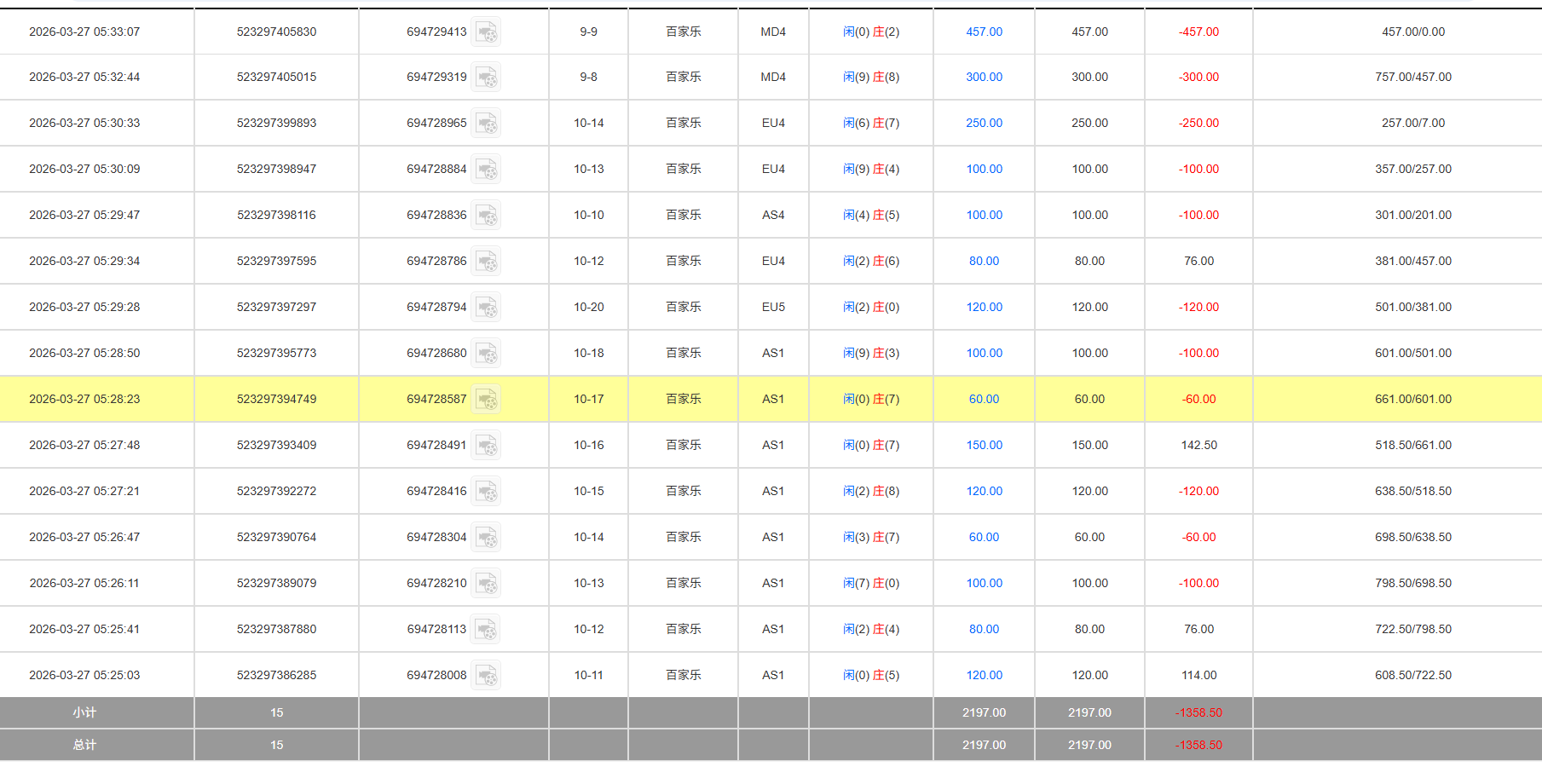Viewport: 1542px width, 784px height.
Task: Click blue 150.00 amount in the 05:27:48 row
Action: click(x=984, y=445)
